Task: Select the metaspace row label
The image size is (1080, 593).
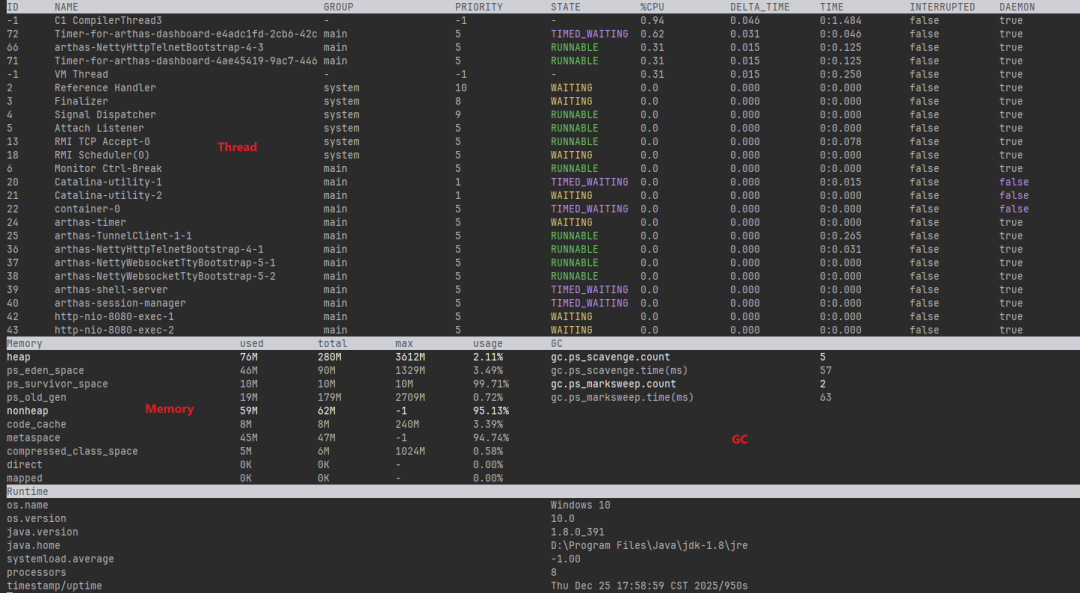Action: pos(33,438)
